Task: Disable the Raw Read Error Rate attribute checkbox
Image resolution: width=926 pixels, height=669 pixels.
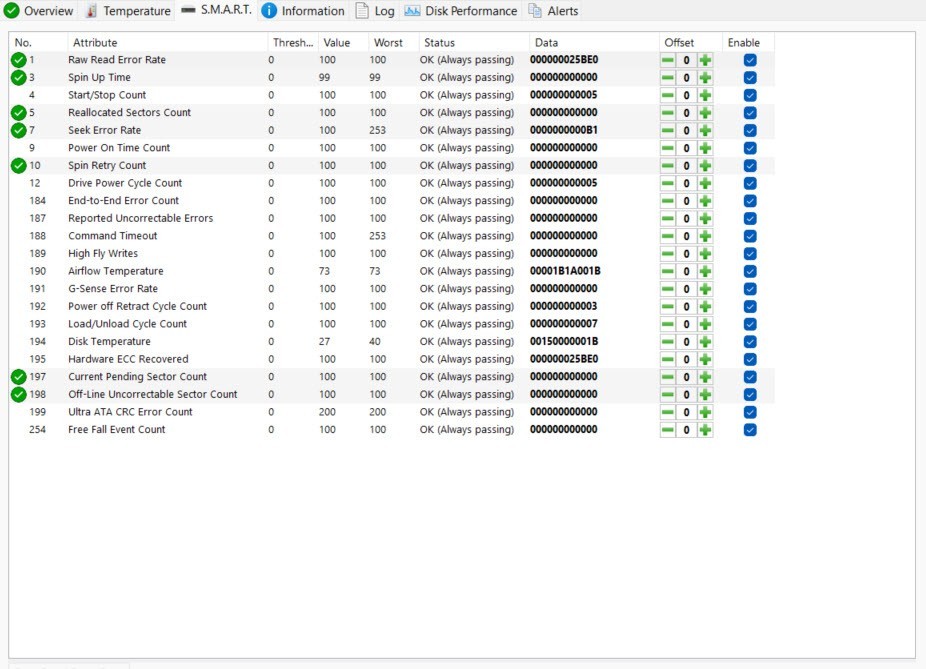Action: [750, 60]
